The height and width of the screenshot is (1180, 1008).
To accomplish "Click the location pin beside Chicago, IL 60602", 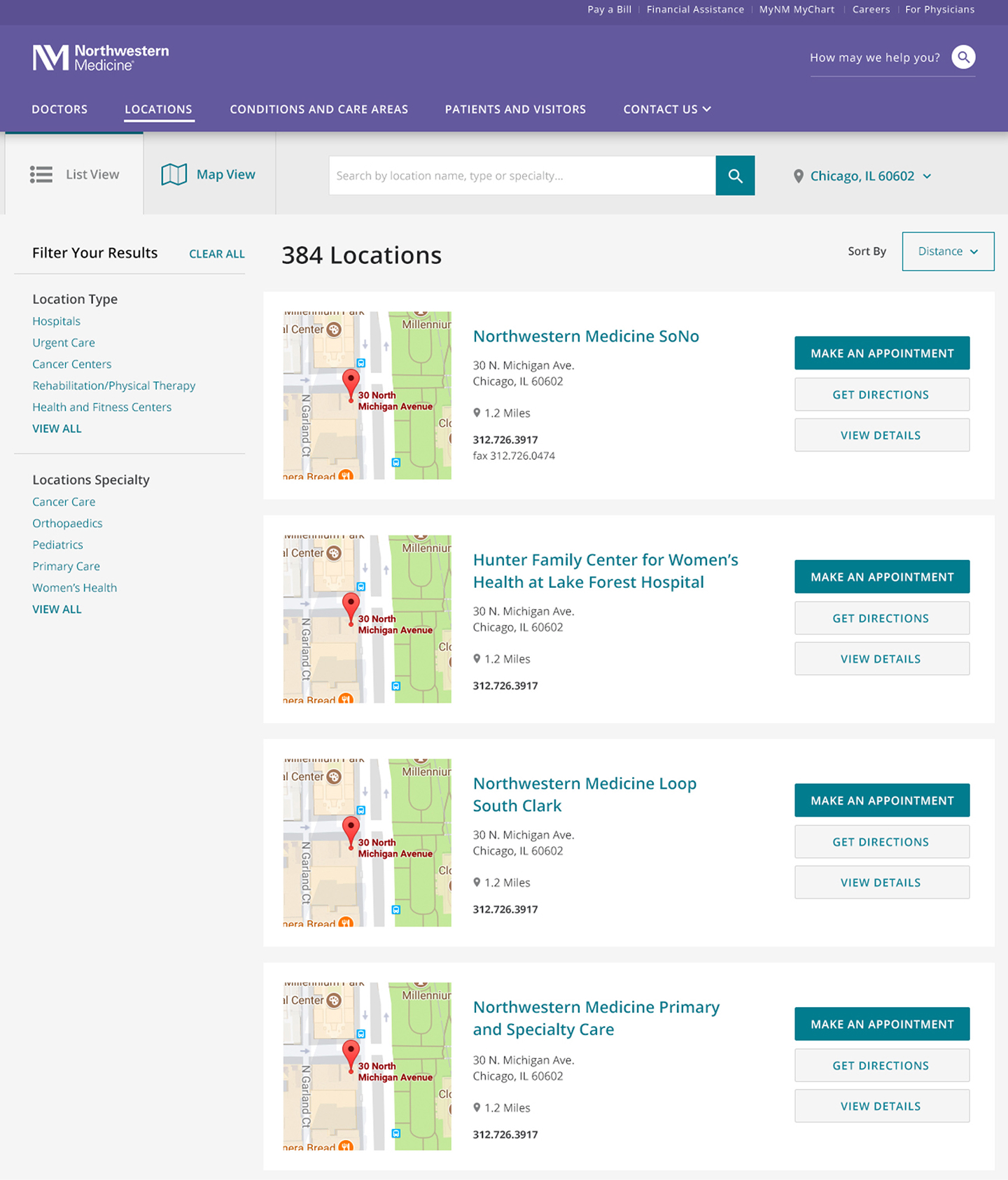I will pyautogui.click(x=798, y=176).
